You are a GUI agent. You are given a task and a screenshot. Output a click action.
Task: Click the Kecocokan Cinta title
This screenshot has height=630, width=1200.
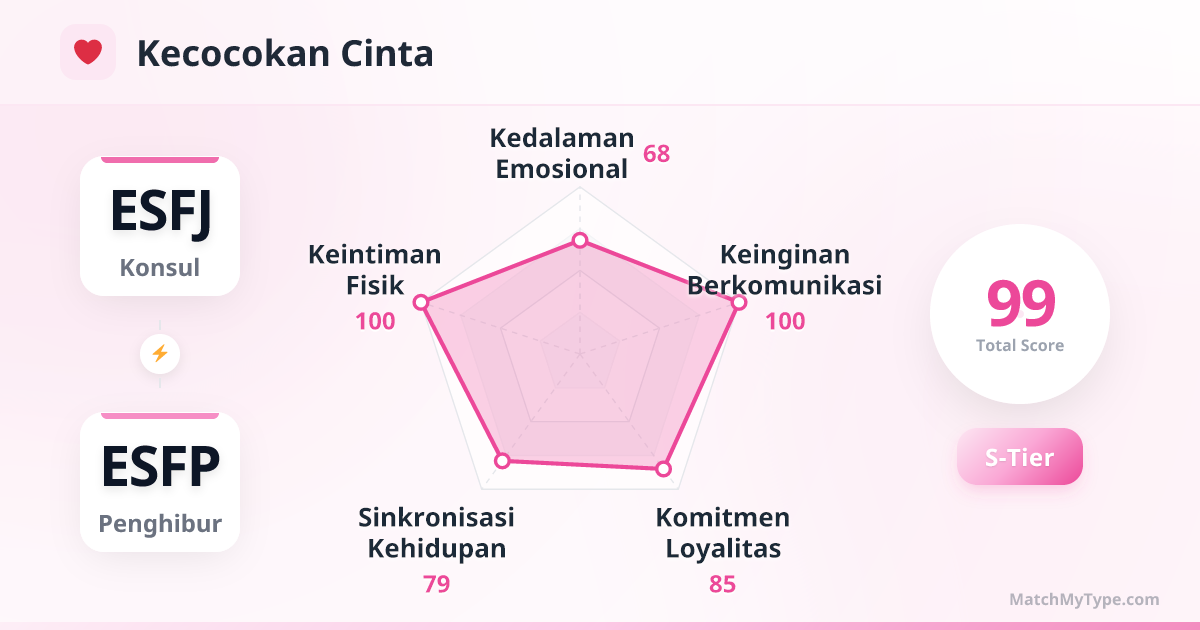click(285, 53)
